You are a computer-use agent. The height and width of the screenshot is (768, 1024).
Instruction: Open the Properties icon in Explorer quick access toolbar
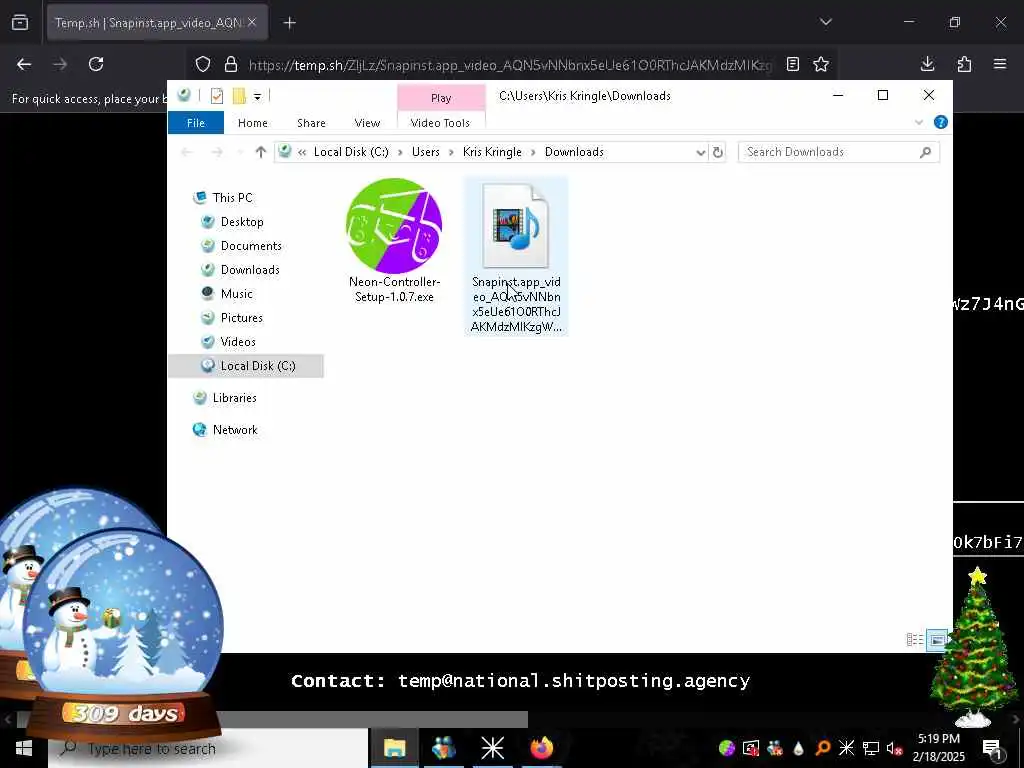217,96
